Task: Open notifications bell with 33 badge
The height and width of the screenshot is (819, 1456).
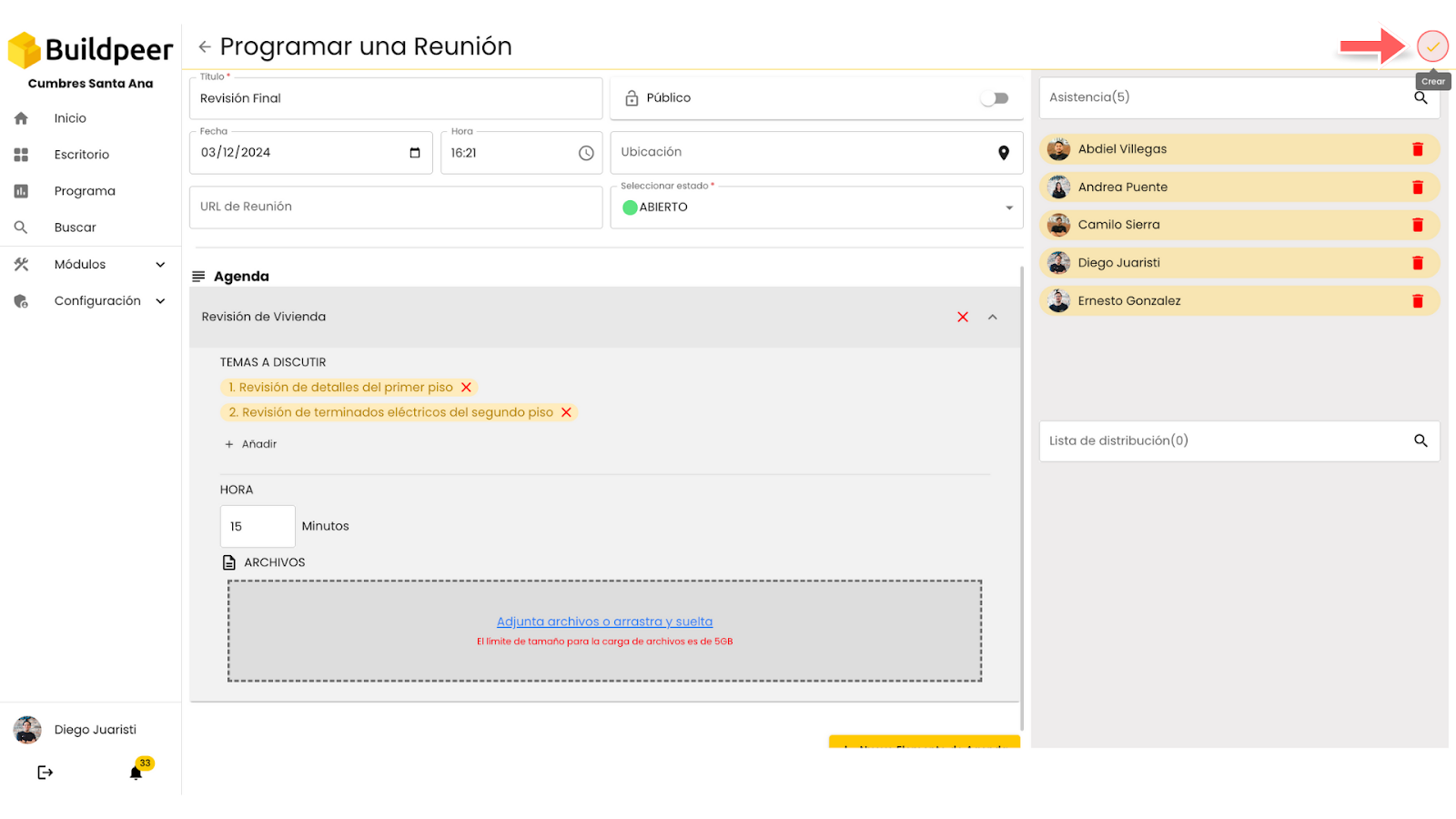Action: [136, 772]
